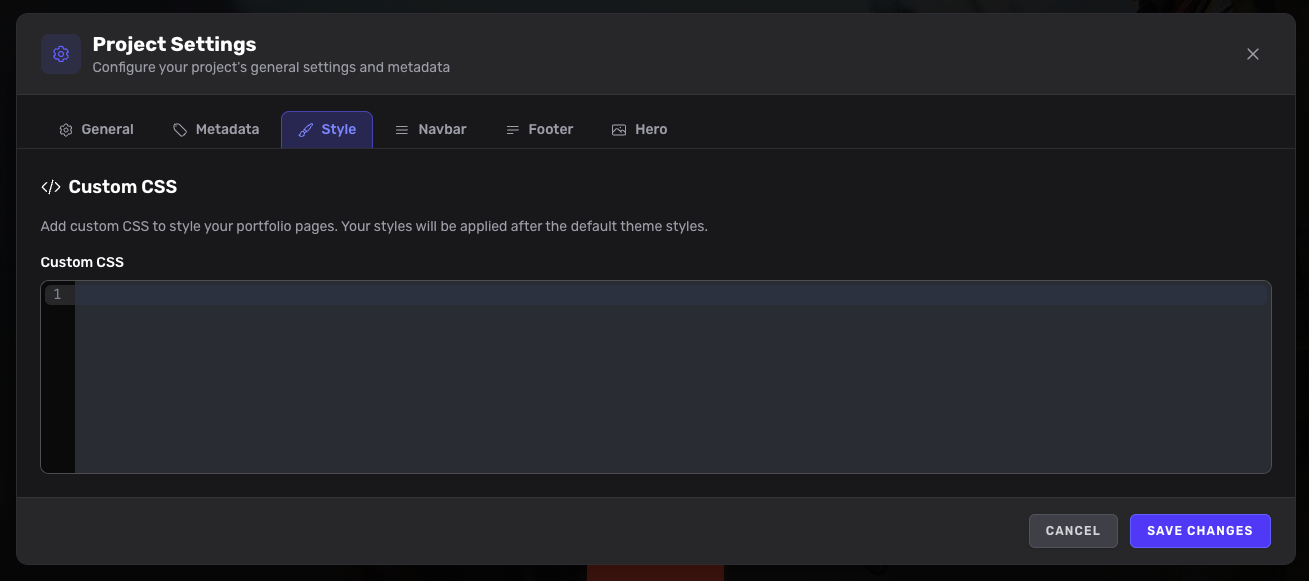Select the Hero tab
This screenshot has width=1309, height=581.
(639, 129)
